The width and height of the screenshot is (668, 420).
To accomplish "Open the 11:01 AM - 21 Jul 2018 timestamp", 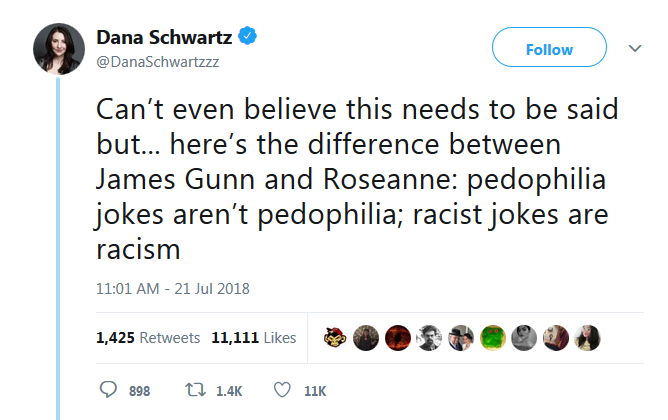I will pyautogui.click(x=173, y=289).
